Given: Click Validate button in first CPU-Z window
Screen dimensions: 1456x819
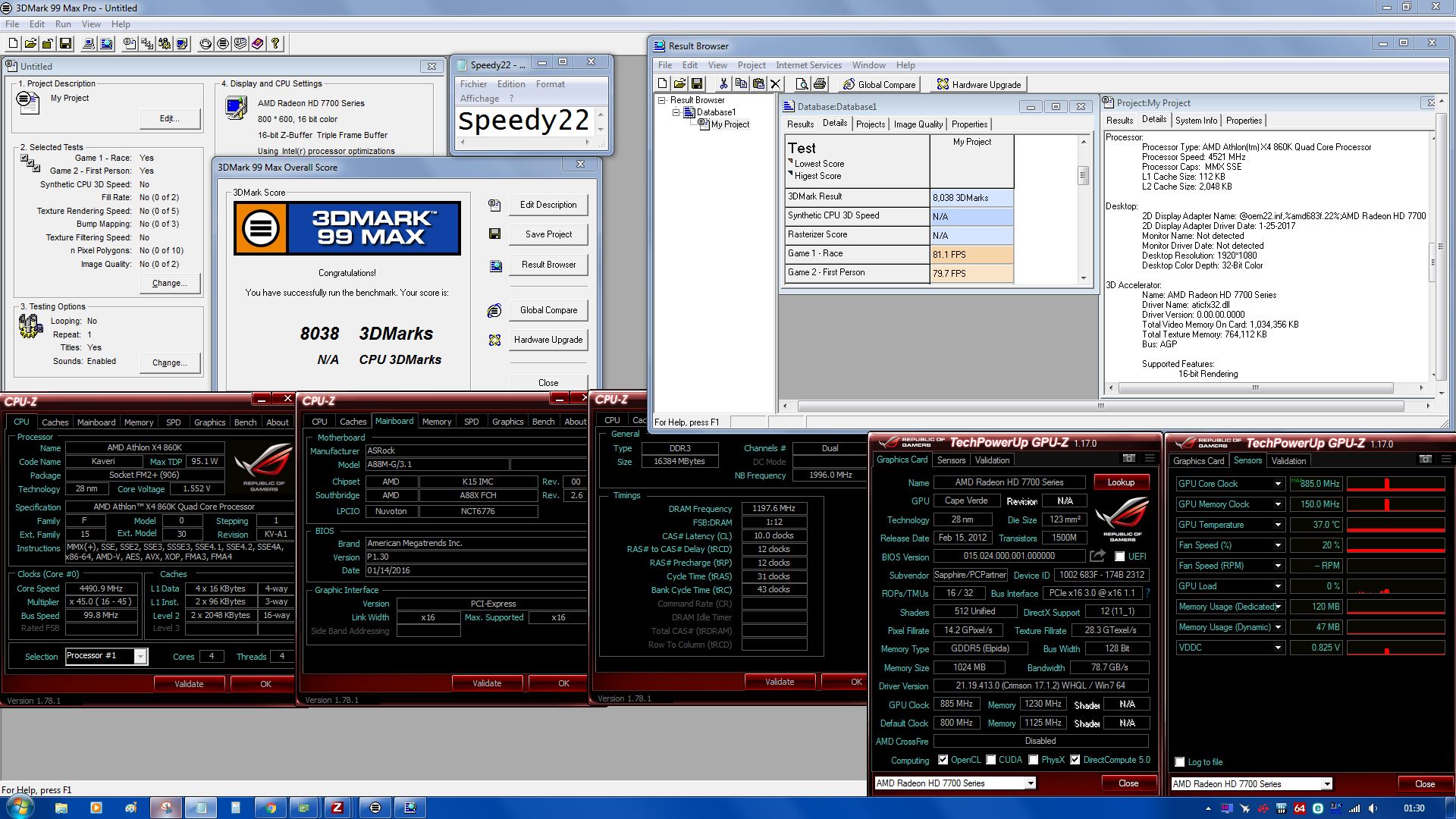Looking at the screenshot, I should pos(189,684).
